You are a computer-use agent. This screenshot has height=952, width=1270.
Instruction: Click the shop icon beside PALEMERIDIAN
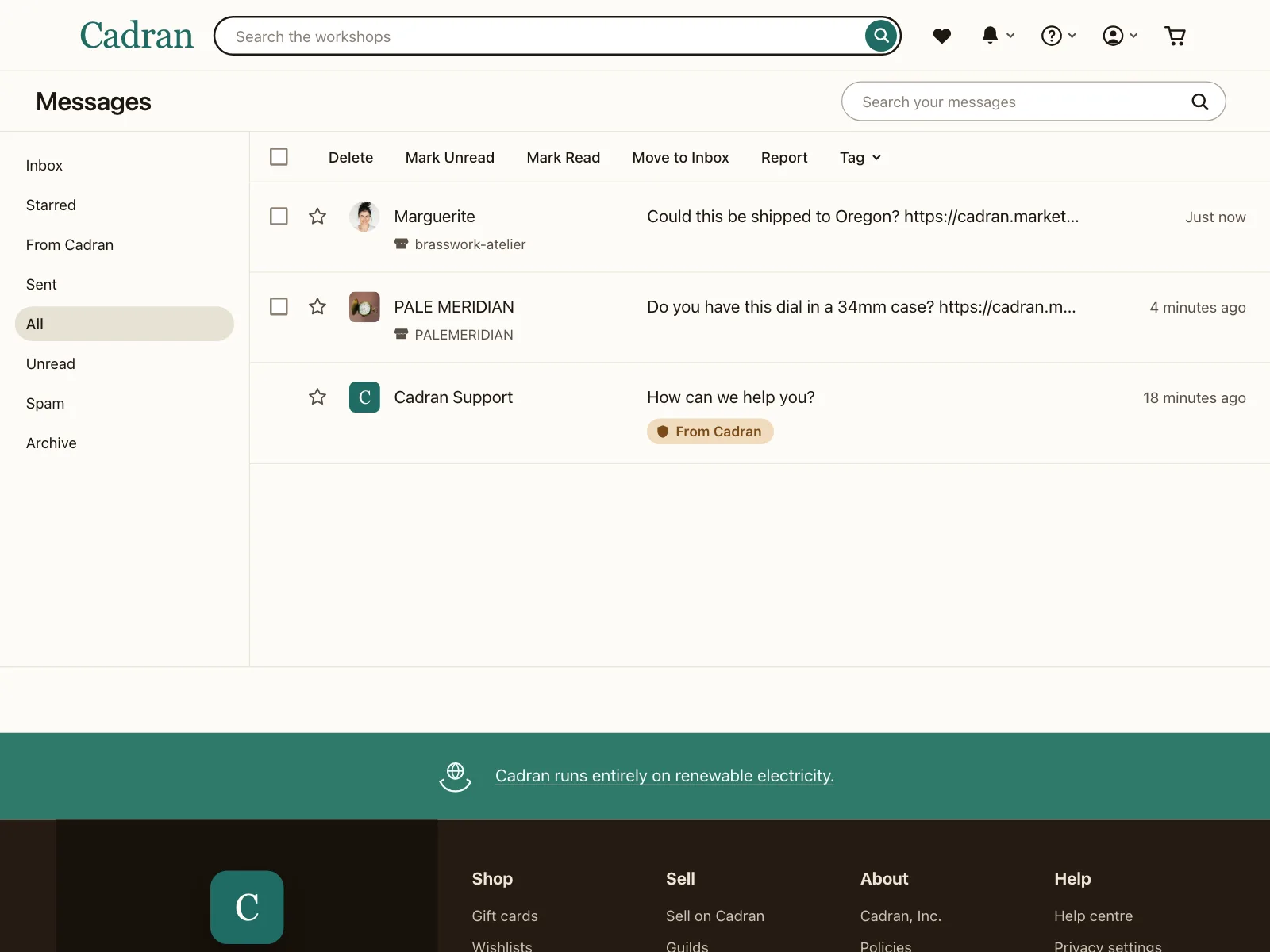pos(402,335)
